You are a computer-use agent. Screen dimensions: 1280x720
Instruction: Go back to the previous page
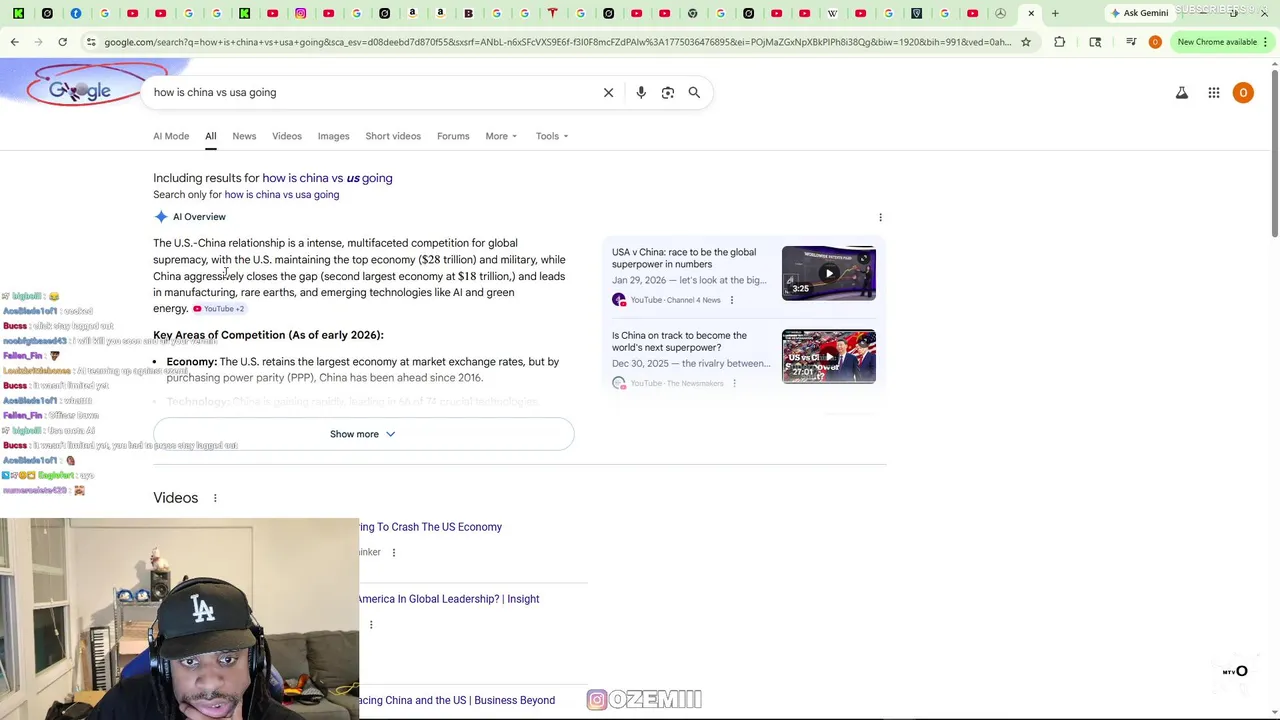[14, 42]
